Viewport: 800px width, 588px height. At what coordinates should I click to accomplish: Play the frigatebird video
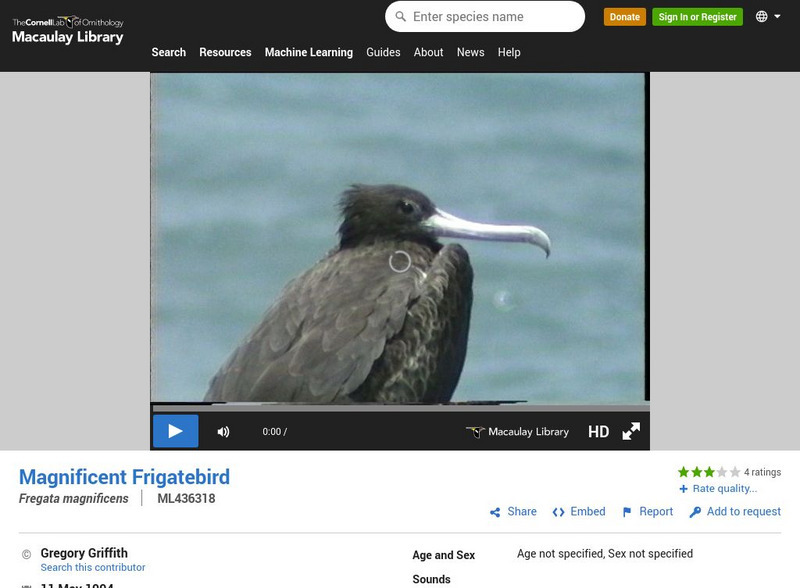click(176, 430)
